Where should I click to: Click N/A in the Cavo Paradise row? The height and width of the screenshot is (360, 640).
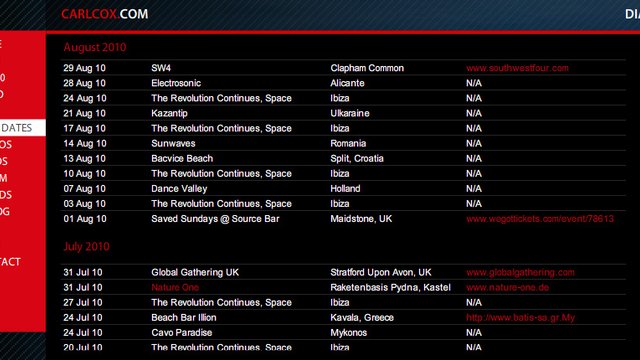(474, 333)
